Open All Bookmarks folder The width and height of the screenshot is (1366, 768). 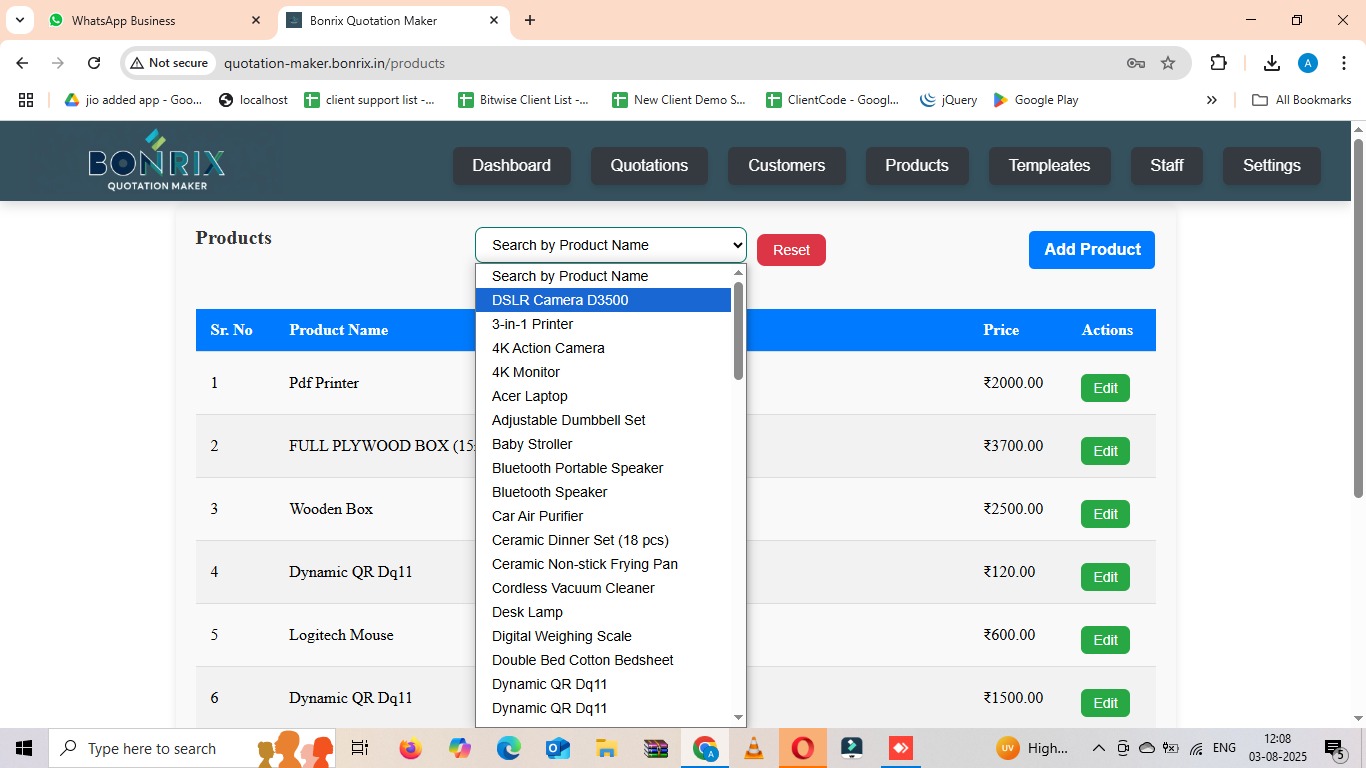click(x=1302, y=100)
